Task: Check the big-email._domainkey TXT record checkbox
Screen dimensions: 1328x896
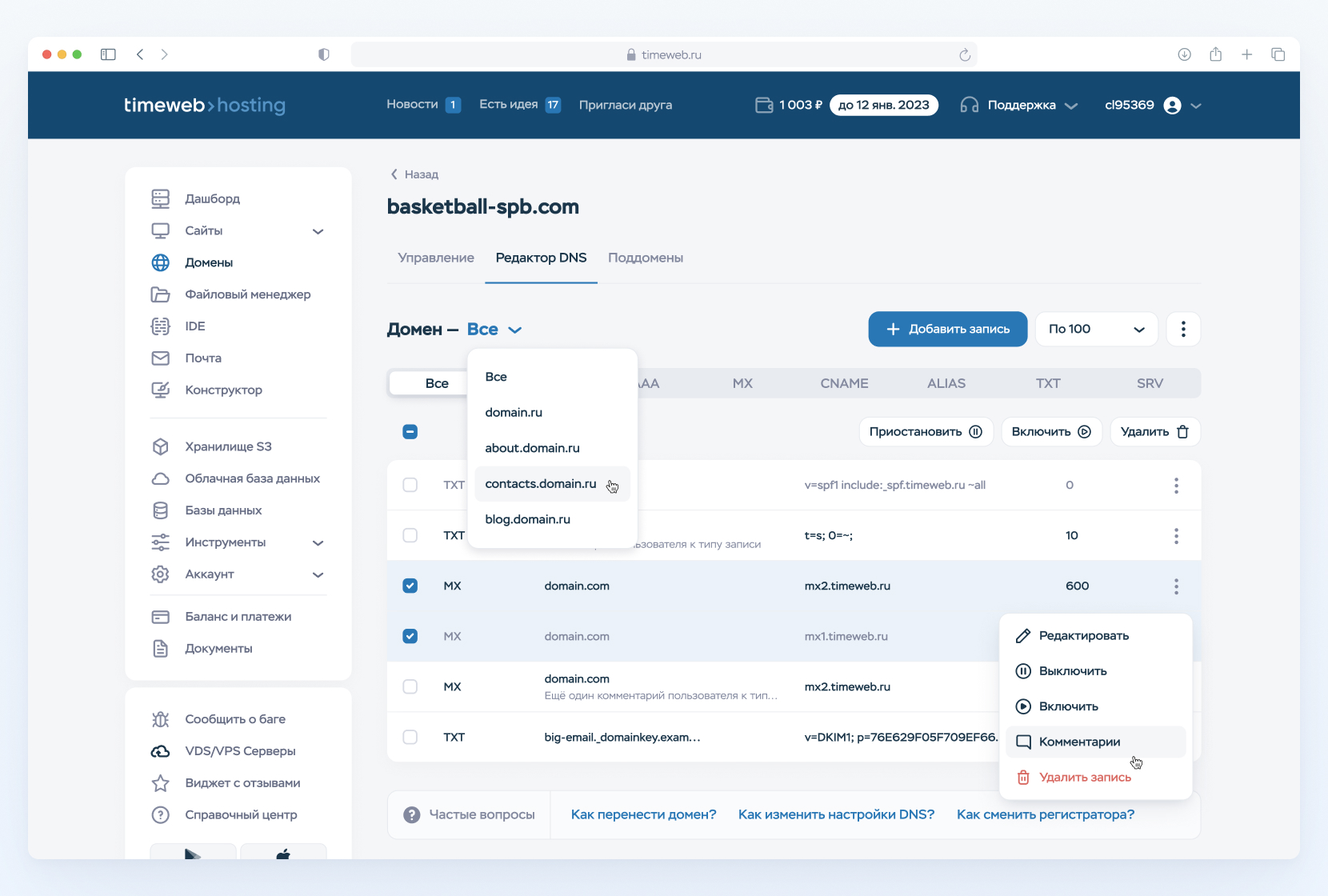Action: pos(410,737)
